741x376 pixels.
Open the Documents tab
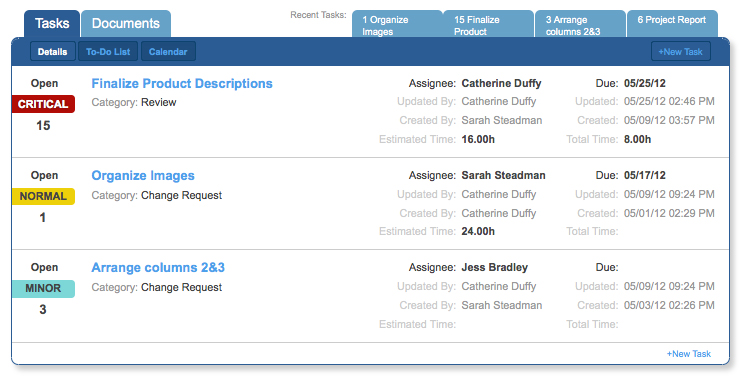point(126,24)
